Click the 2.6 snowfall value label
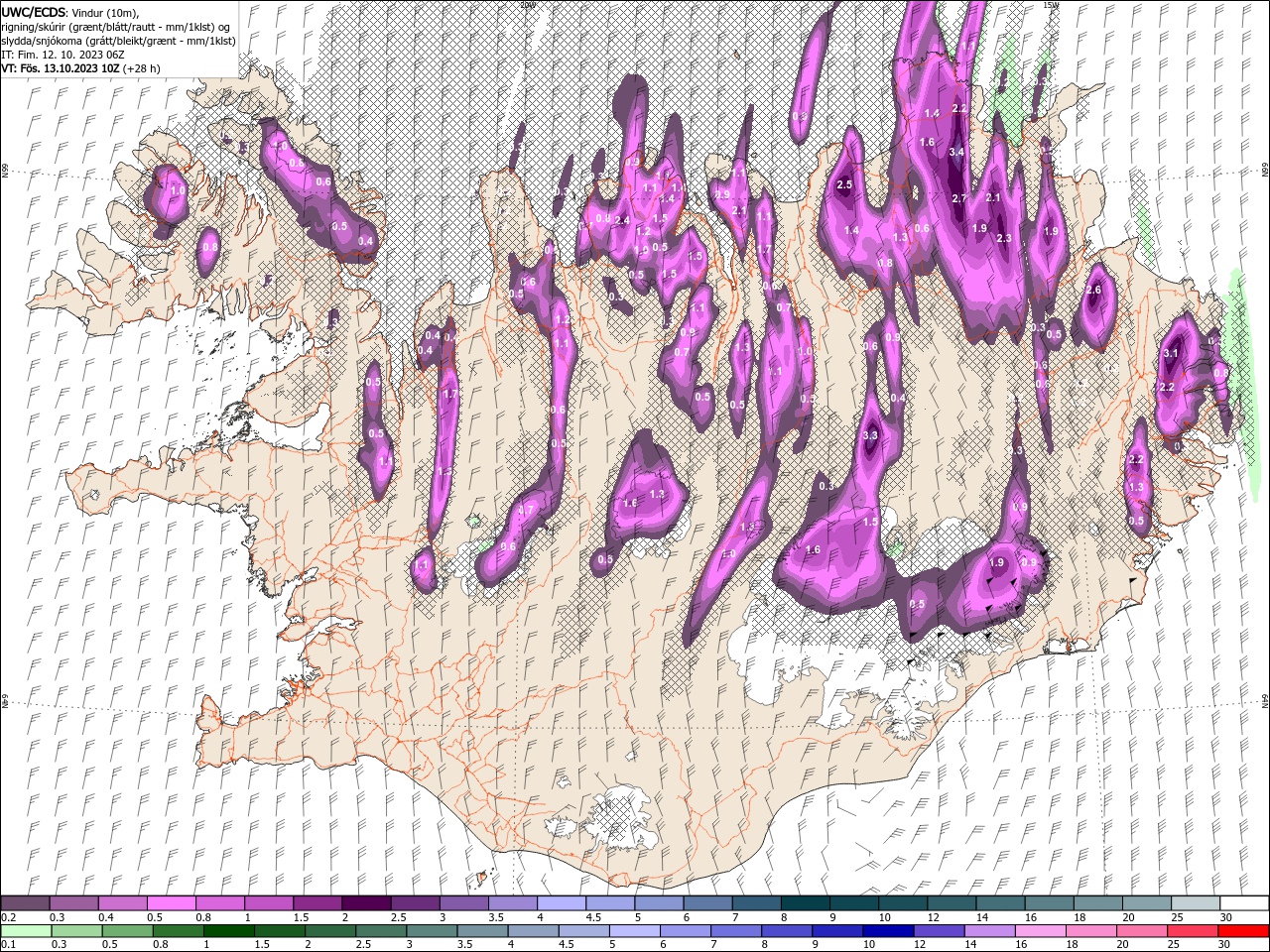The width and height of the screenshot is (1270, 952). click(x=1094, y=291)
